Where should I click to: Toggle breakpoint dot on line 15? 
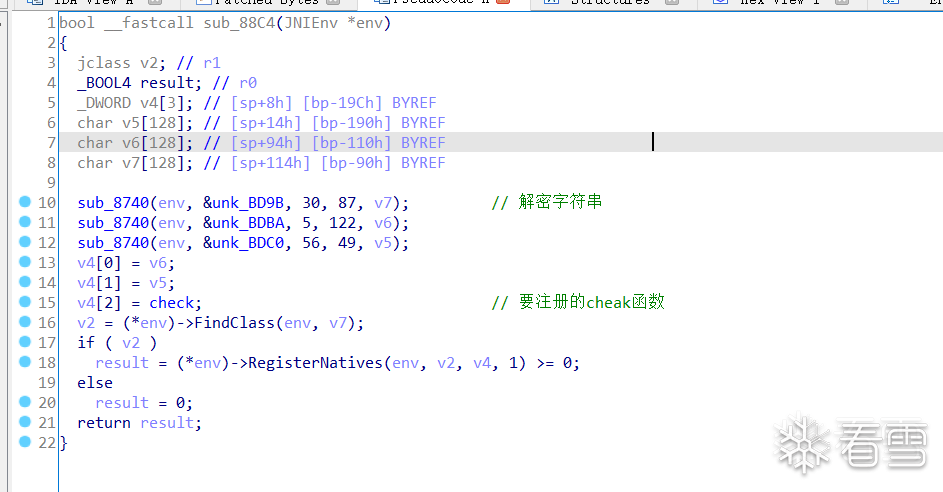tap(25, 301)
